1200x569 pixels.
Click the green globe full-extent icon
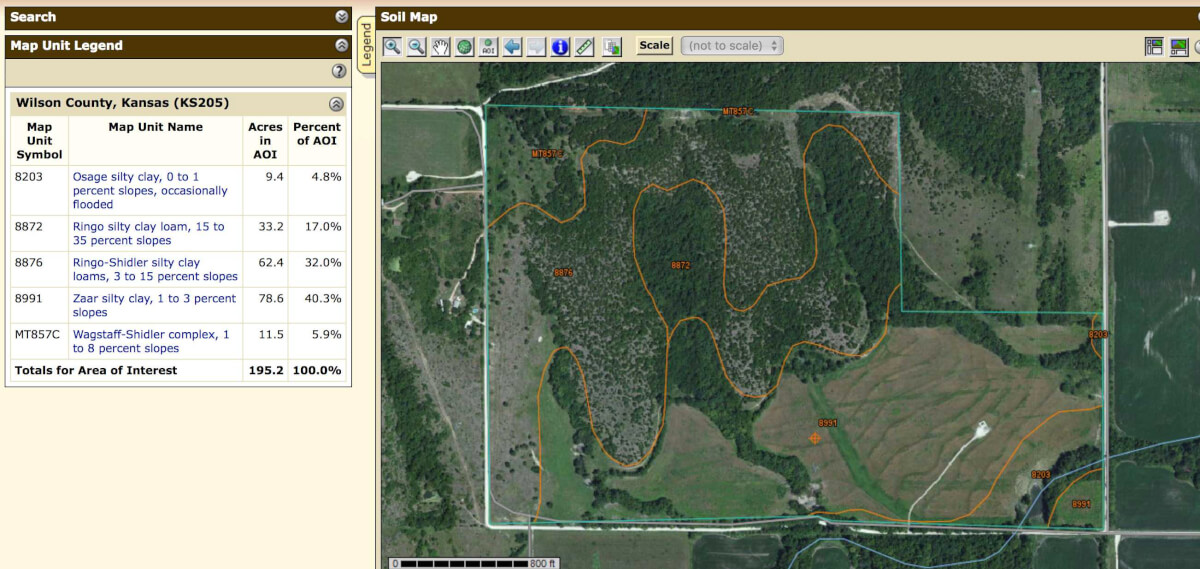click(464, 46)
